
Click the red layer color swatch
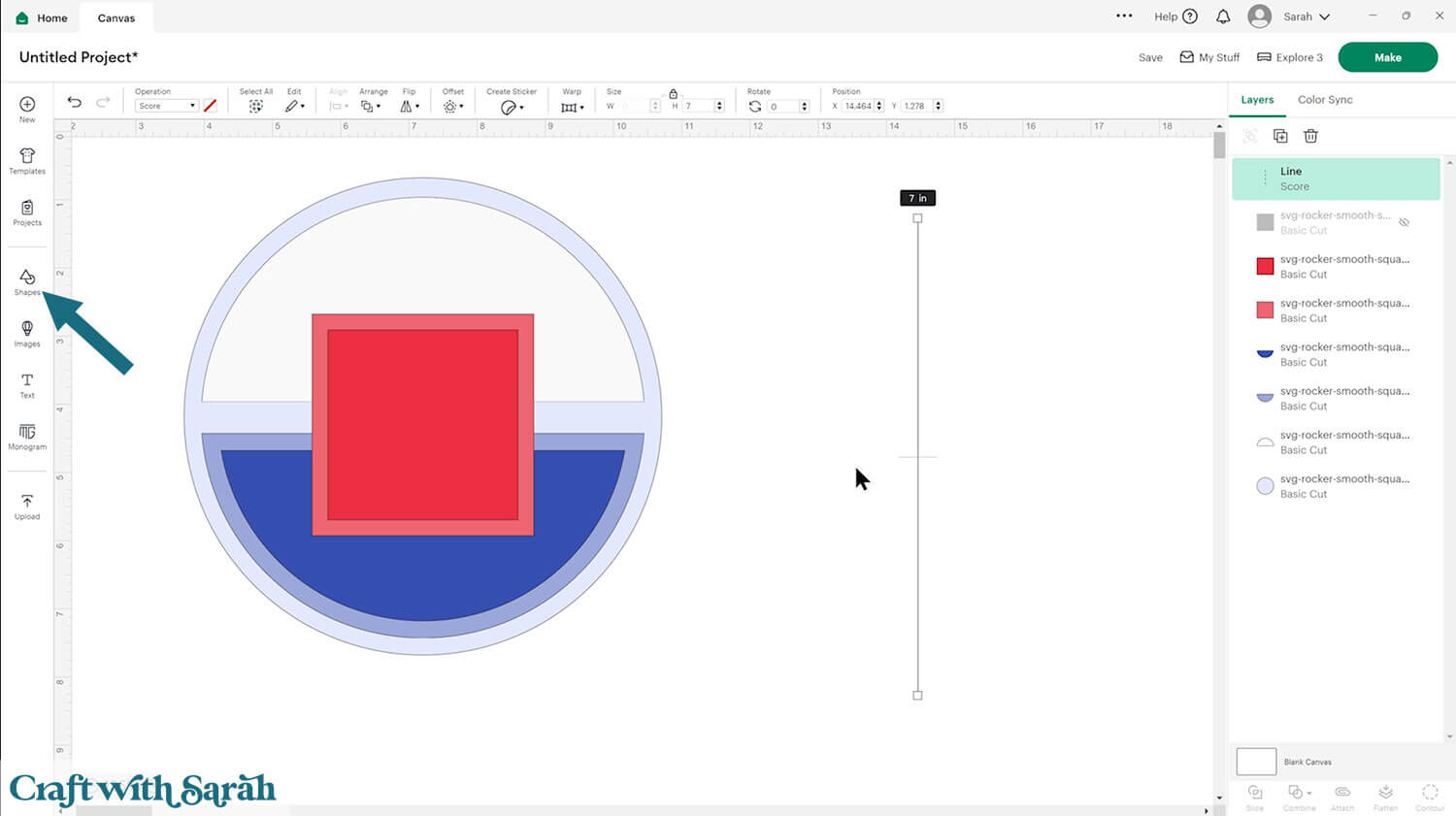(x=1265, y=266)
